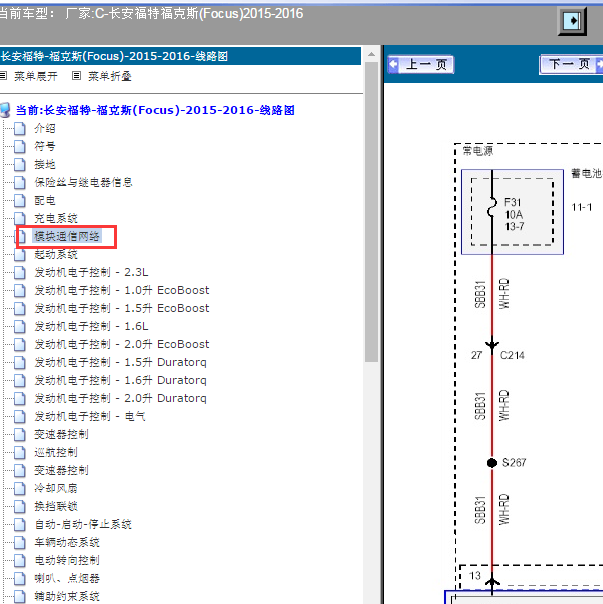This screenshot has width=603, height=604.
Task: Select the 模块通信网络 entry
Action: [67, 236]
